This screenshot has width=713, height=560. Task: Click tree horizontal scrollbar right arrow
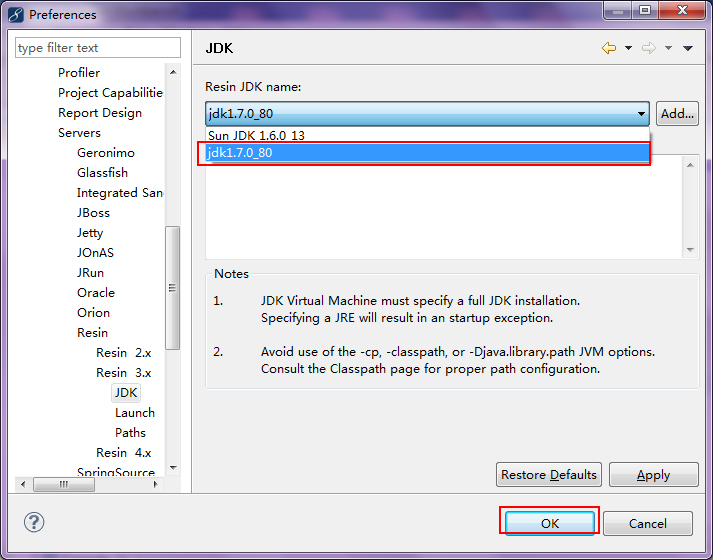tap(156, 484)
